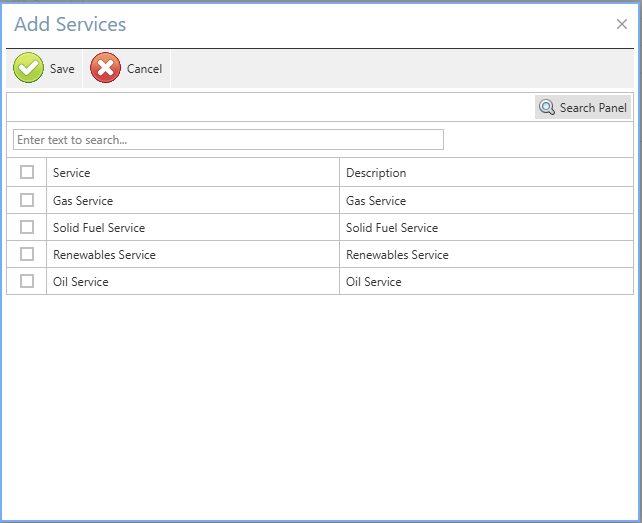Viewport: 642px width, 523px height.
Task: Focus the 'Enter text to search' field
Action: click(x=228, y=140)
